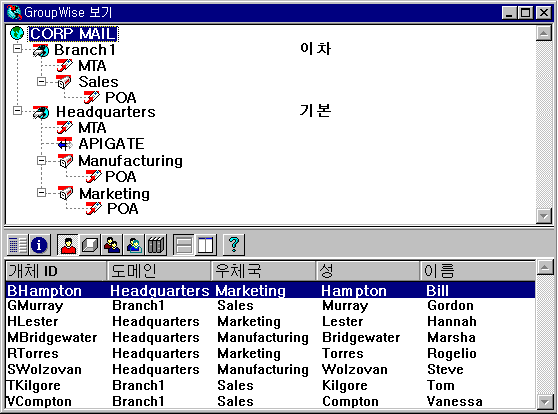Viewport: 558px width, 414px height.
Task: Select the SWolzovan user row
Action: click(270, 370)
